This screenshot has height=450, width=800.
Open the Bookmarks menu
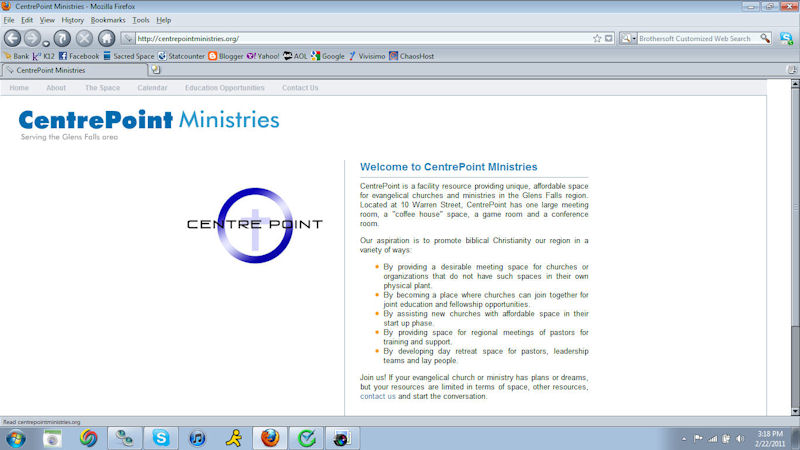(108, 20)
